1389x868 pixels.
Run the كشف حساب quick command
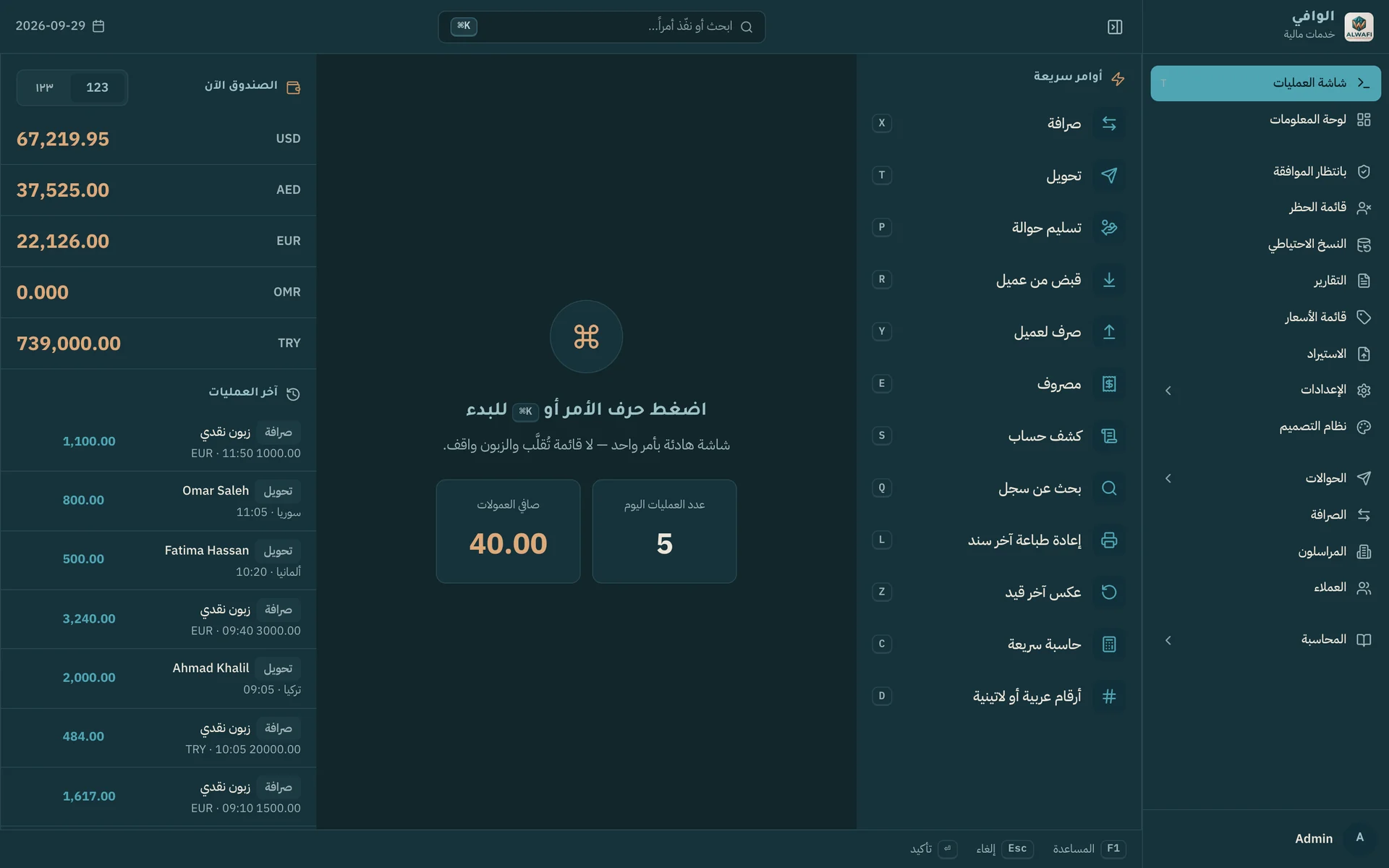point(998,436)
